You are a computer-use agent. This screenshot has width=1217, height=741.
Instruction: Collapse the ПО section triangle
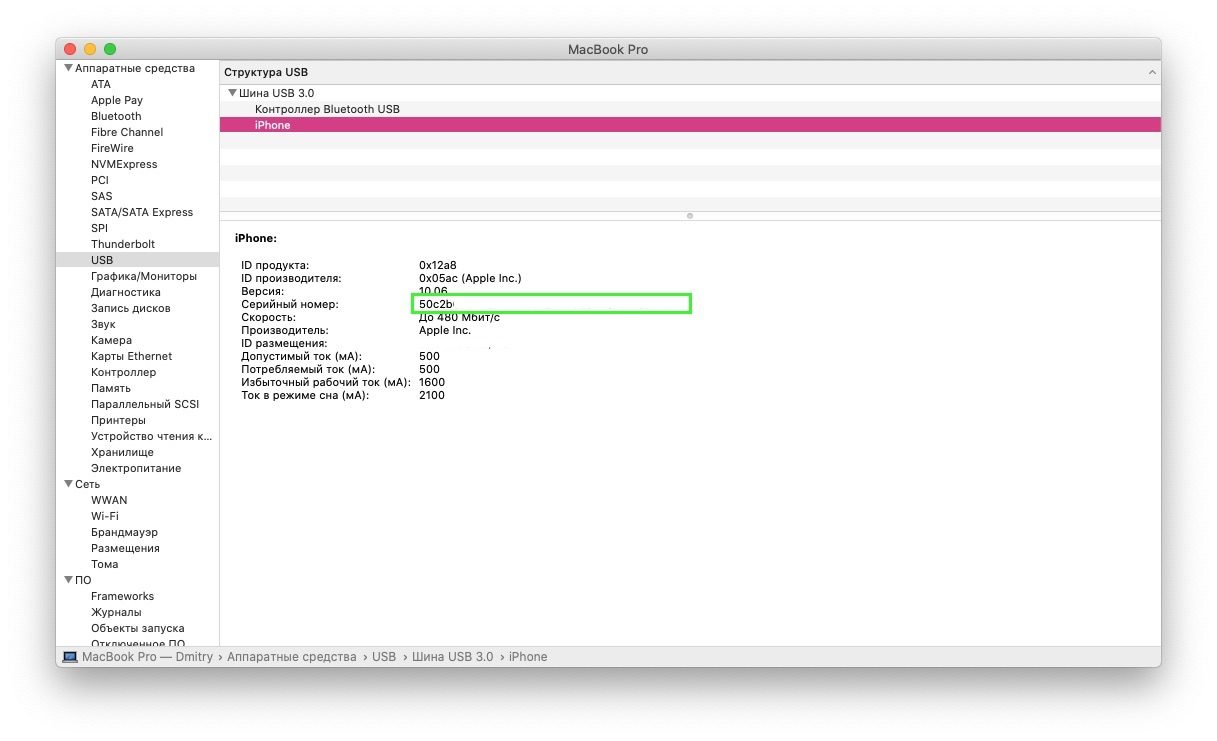68,580
